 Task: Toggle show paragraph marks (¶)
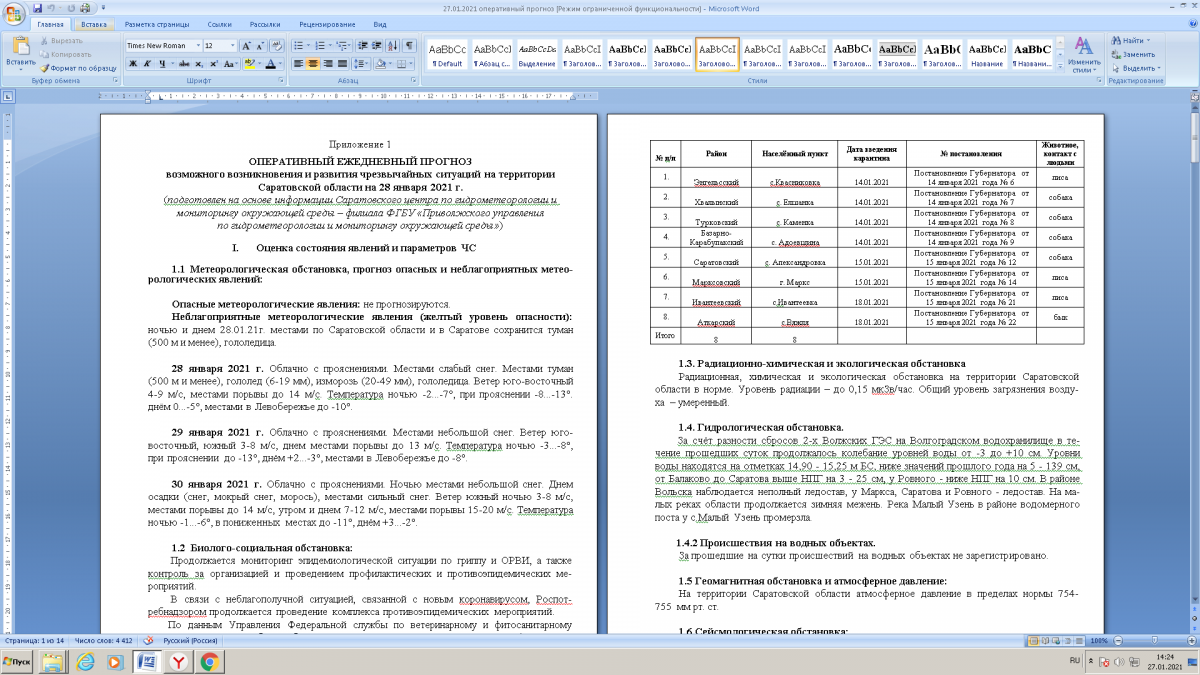point(410,46)
